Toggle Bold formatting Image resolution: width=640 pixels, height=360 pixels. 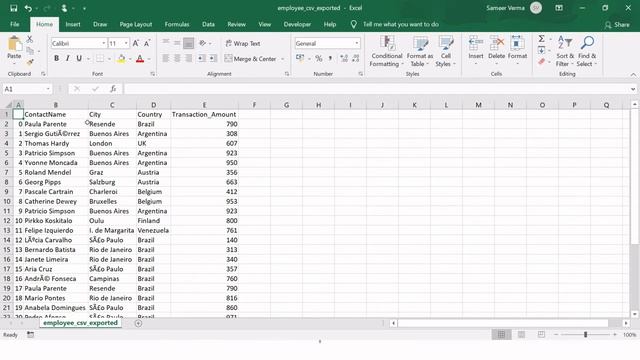(56, 58)
